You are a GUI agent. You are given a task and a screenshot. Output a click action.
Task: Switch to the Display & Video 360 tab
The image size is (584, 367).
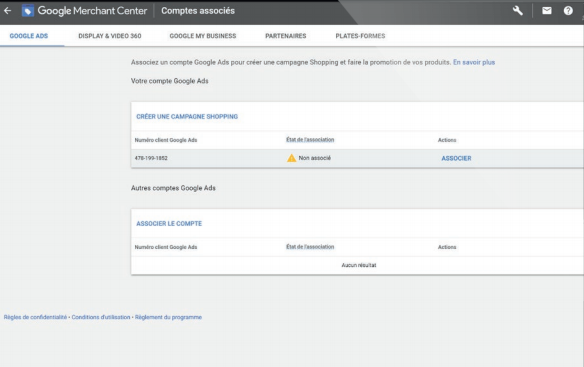[x=110, y=36]
